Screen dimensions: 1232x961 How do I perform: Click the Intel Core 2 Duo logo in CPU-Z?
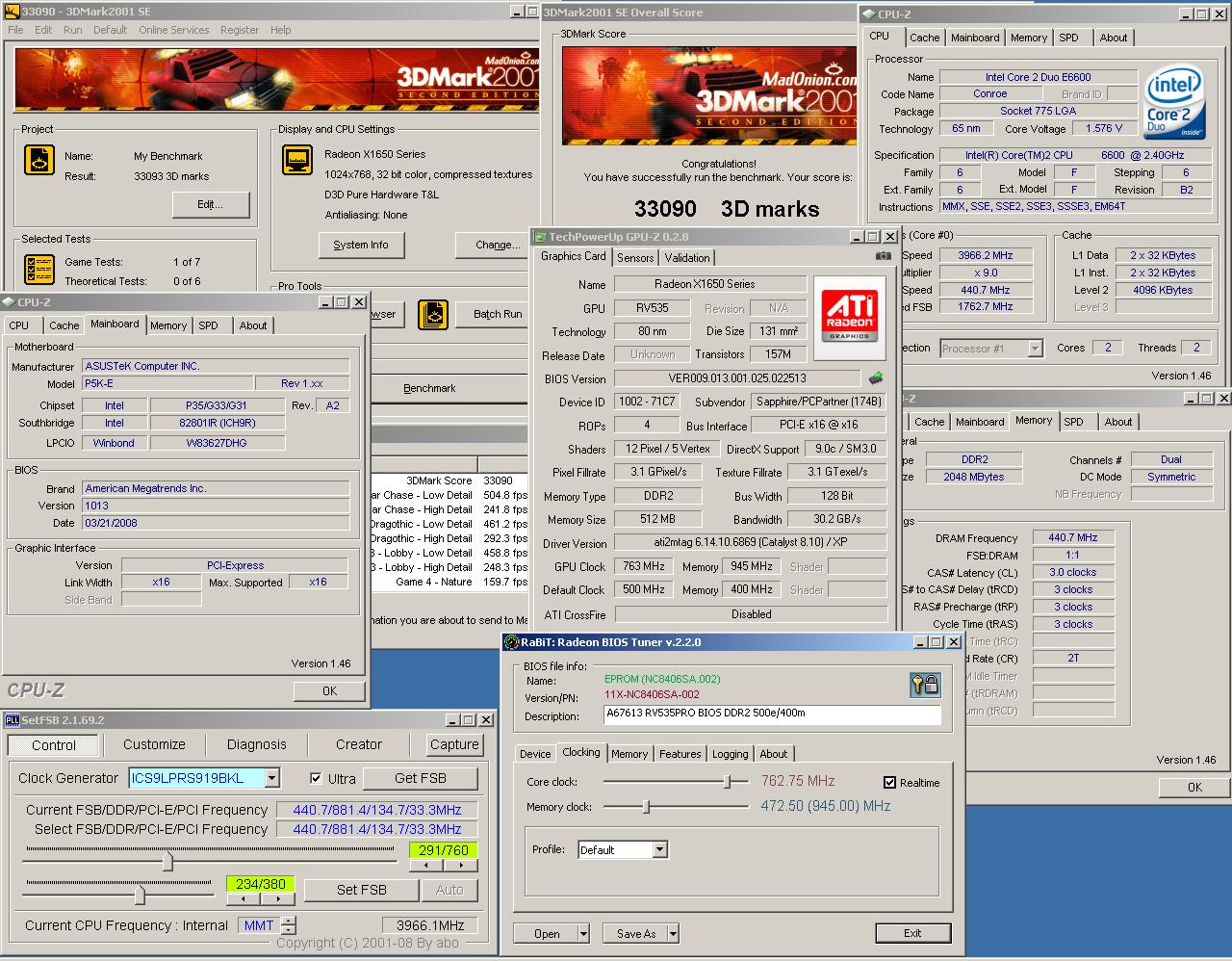[1173, 102]
